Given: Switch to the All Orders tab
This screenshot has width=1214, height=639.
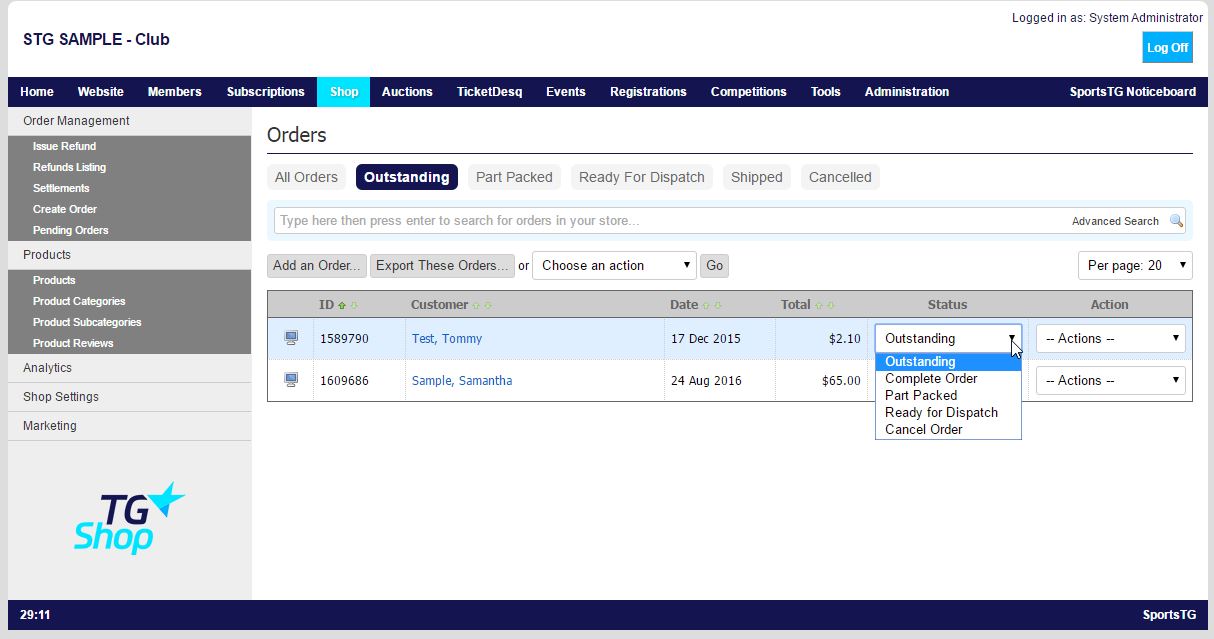Looking at the screenshot, I should (x=306, y=177).
